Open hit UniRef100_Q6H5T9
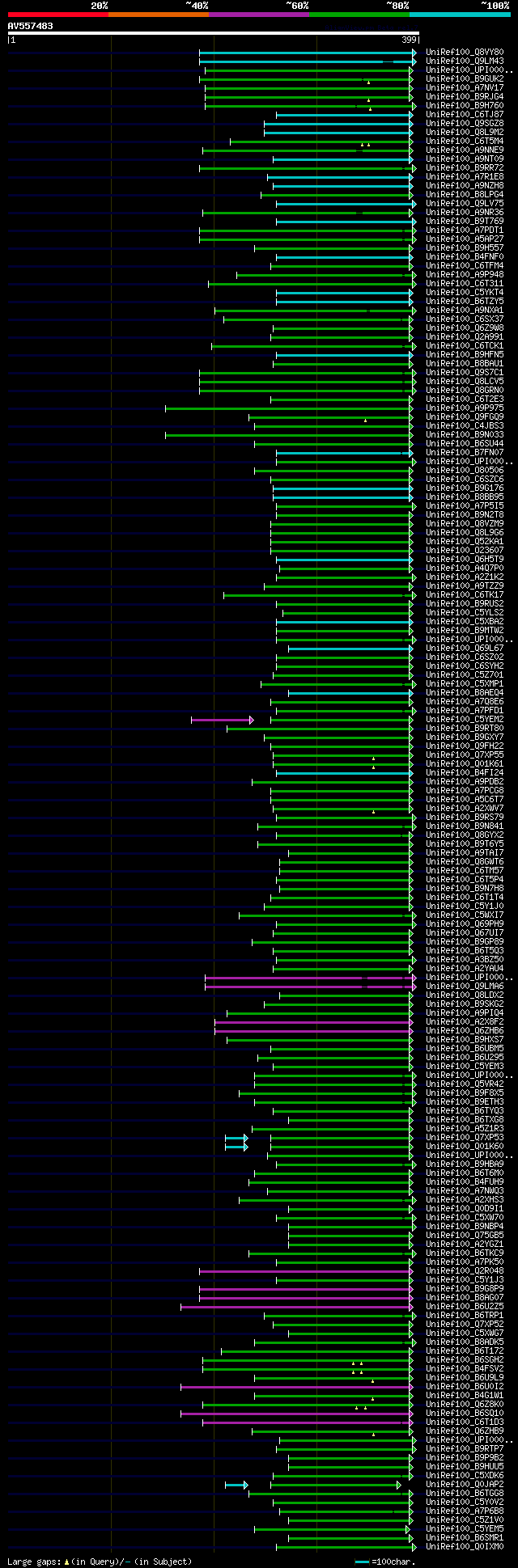The image size is (518, 1568). (x=465, y=560)
